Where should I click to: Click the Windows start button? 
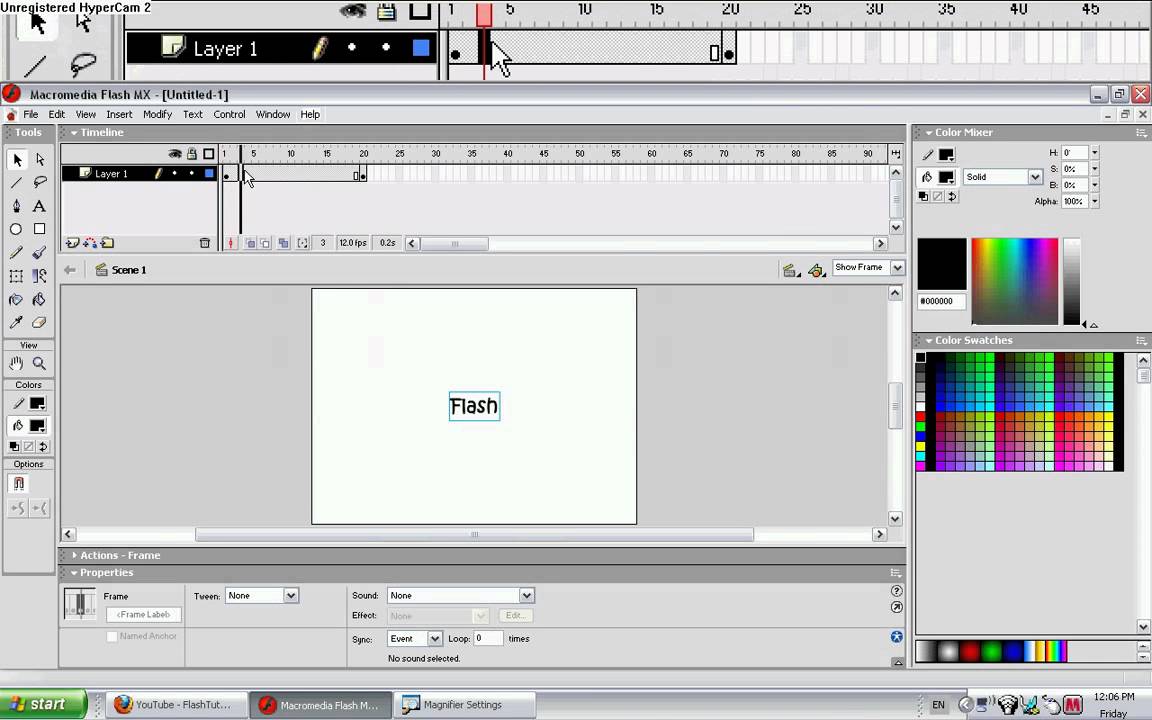(x=43, y=704)
